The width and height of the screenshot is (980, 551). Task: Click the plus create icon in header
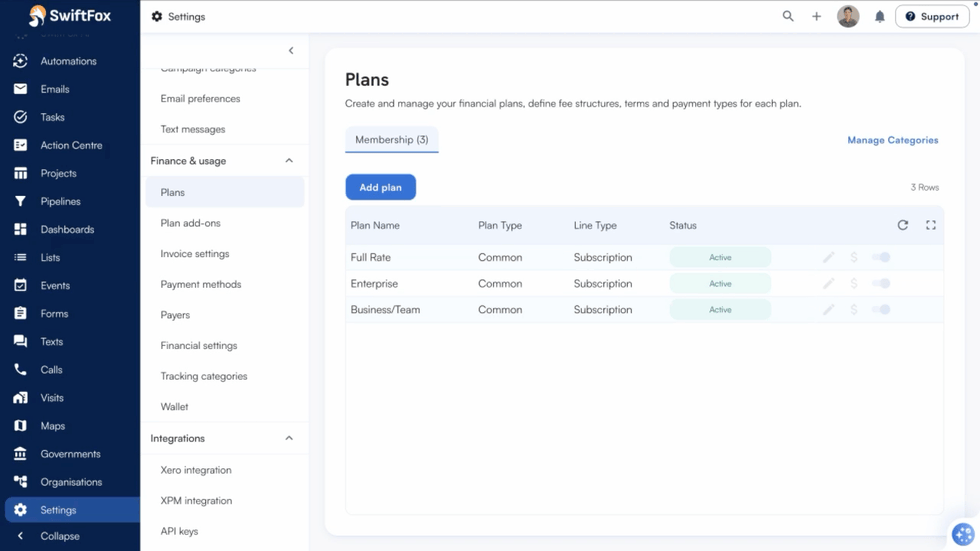click(x=816, y=17)
